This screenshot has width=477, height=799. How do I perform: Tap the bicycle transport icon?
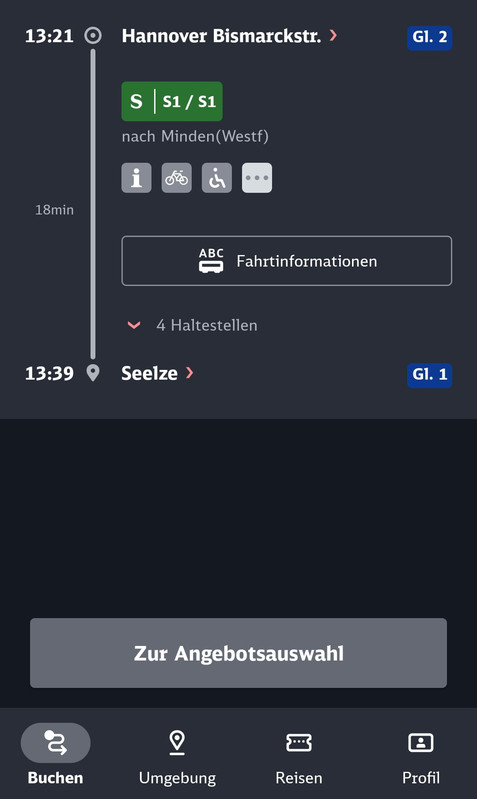tap(176, 178)
